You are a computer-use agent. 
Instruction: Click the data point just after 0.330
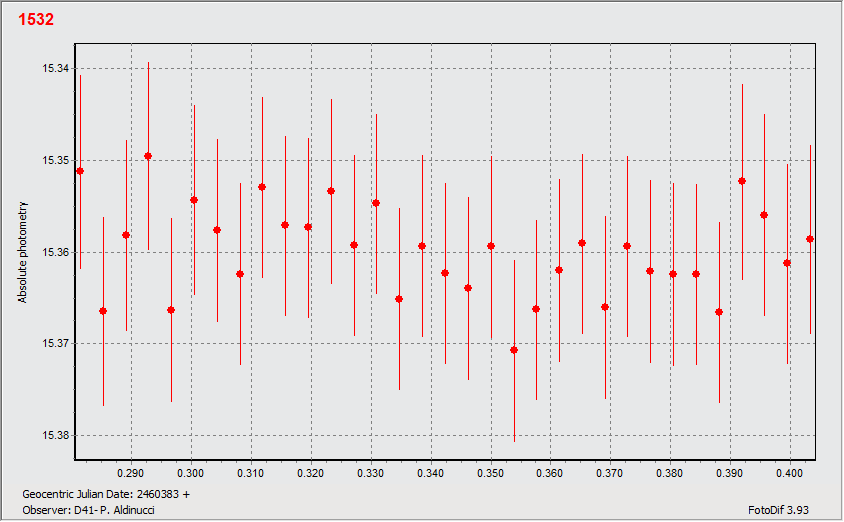tap(376, 203)
